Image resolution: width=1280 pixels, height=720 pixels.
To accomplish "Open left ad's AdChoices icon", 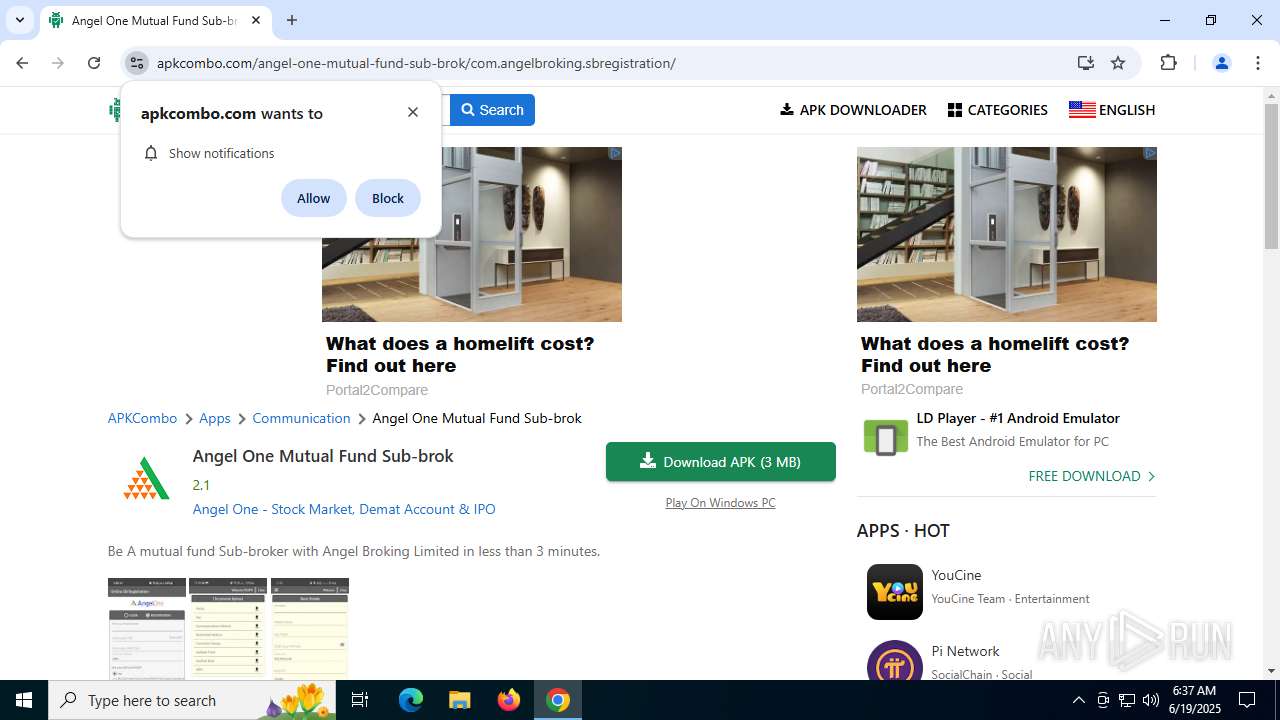I will [x=616, y=153].
